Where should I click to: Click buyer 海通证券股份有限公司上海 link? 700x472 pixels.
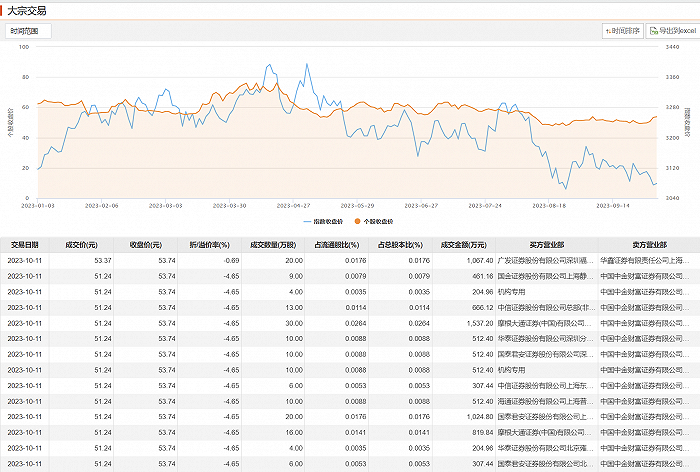tap(545, 402)
